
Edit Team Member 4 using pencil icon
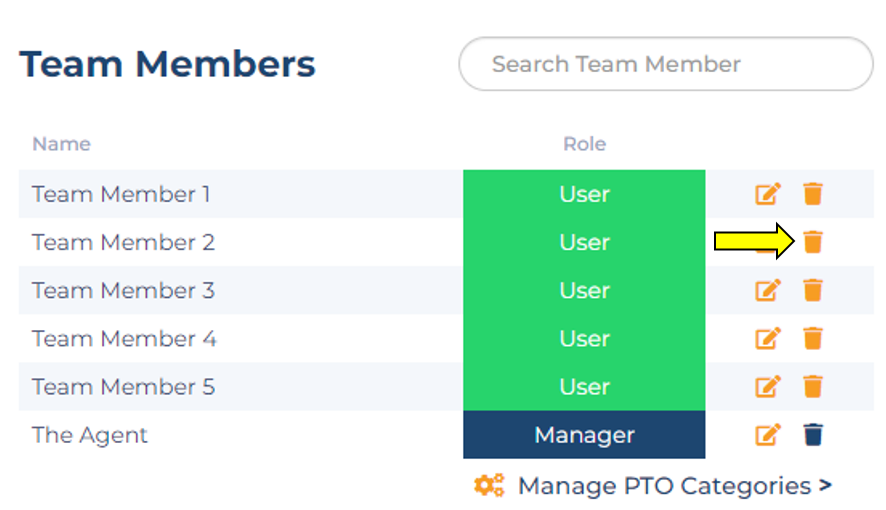click(768, 338)
